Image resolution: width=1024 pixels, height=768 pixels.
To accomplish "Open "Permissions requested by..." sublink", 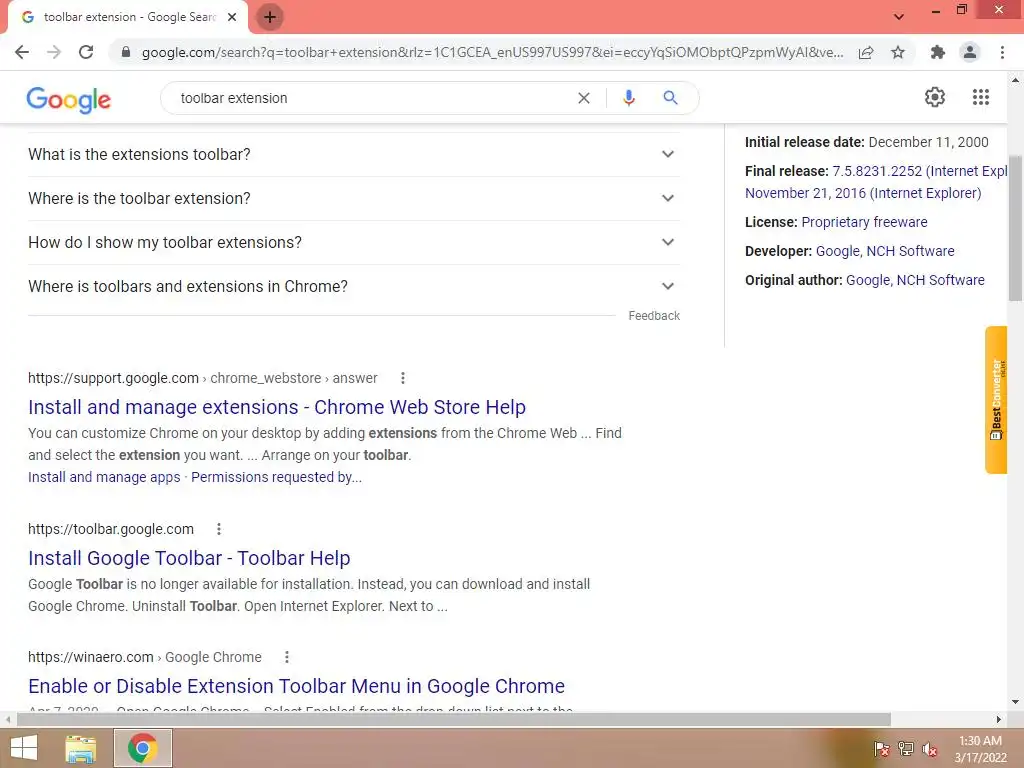I will (x=276, y=477).
